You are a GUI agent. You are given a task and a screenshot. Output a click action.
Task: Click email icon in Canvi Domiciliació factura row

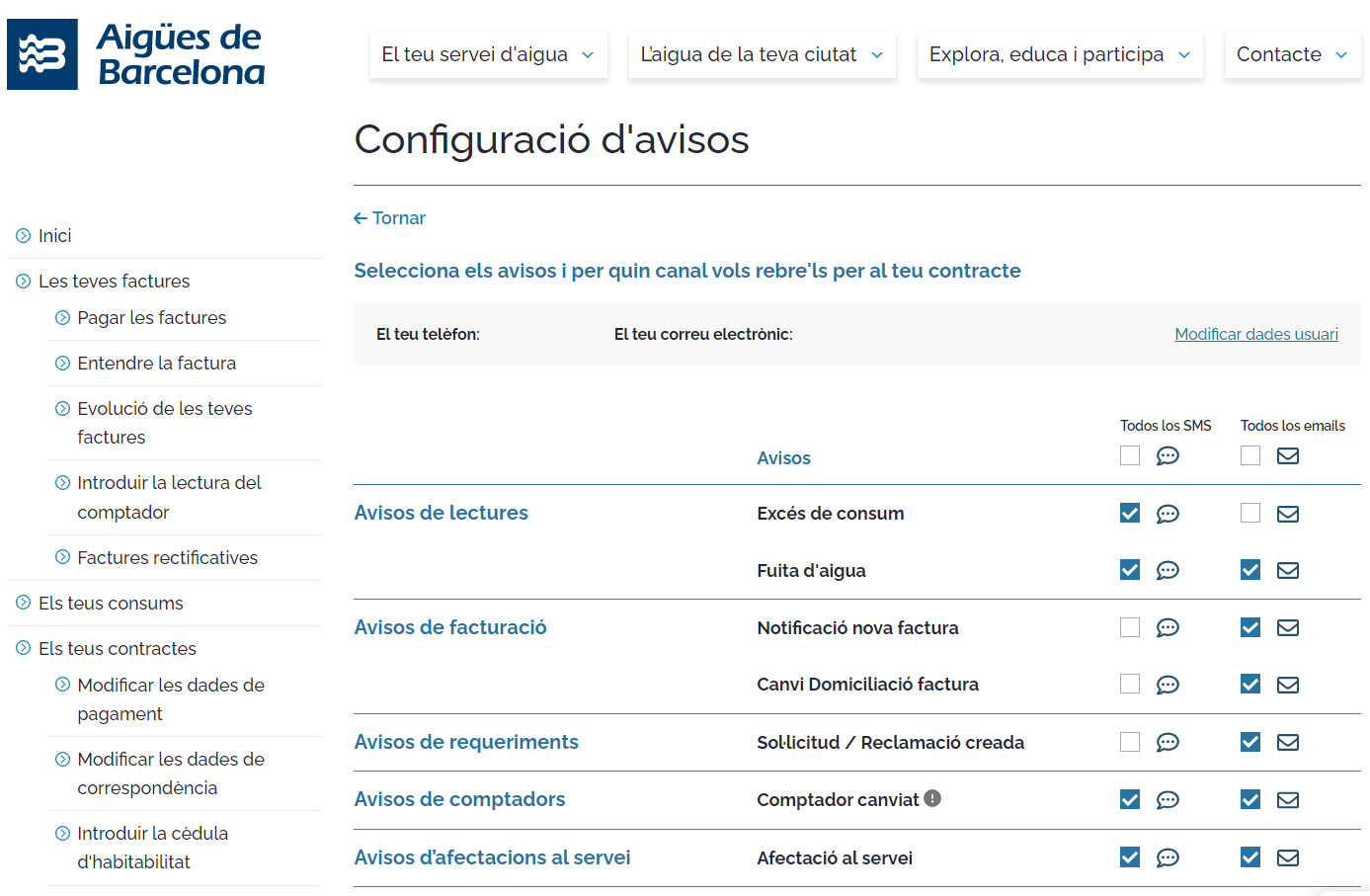[1288, 685]
